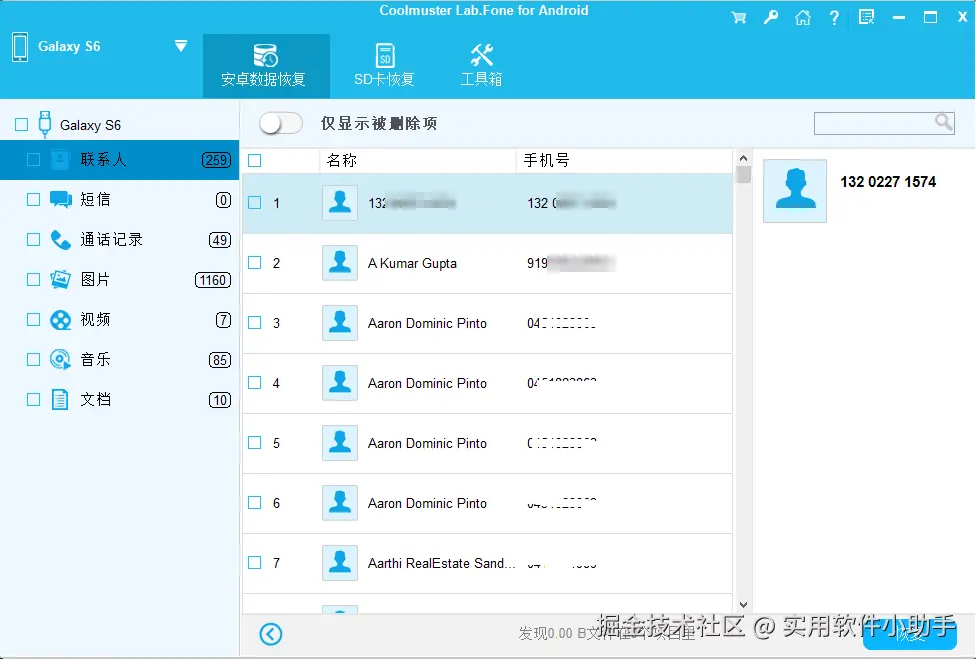Click the contact search input field
Screen dimensions: 976x659
click(x=875, y=123)
